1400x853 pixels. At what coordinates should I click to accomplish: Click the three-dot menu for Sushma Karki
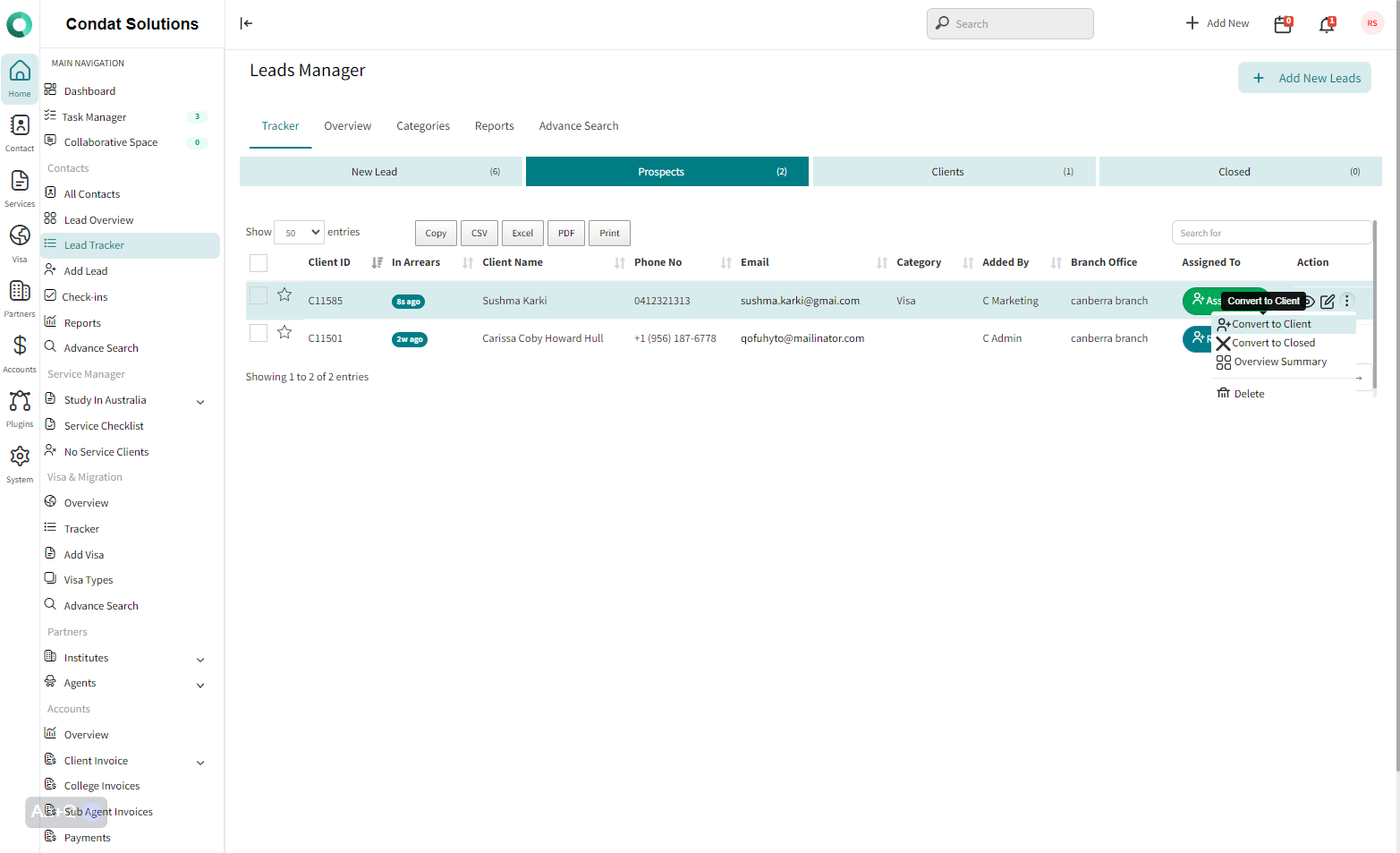click(x=1347, y=301)
